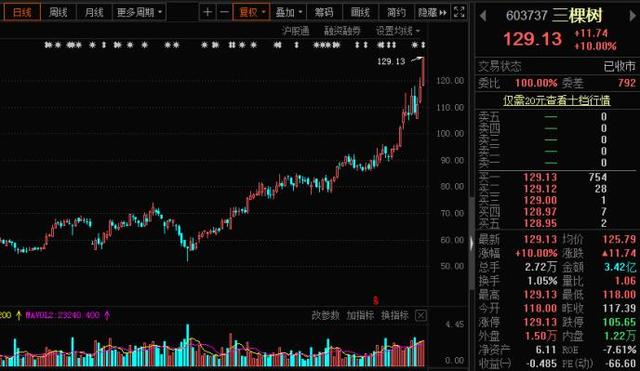This screenshot has height=371, width=640.
Task: Zoom out chart with minus icon
Action: (224, 12)
